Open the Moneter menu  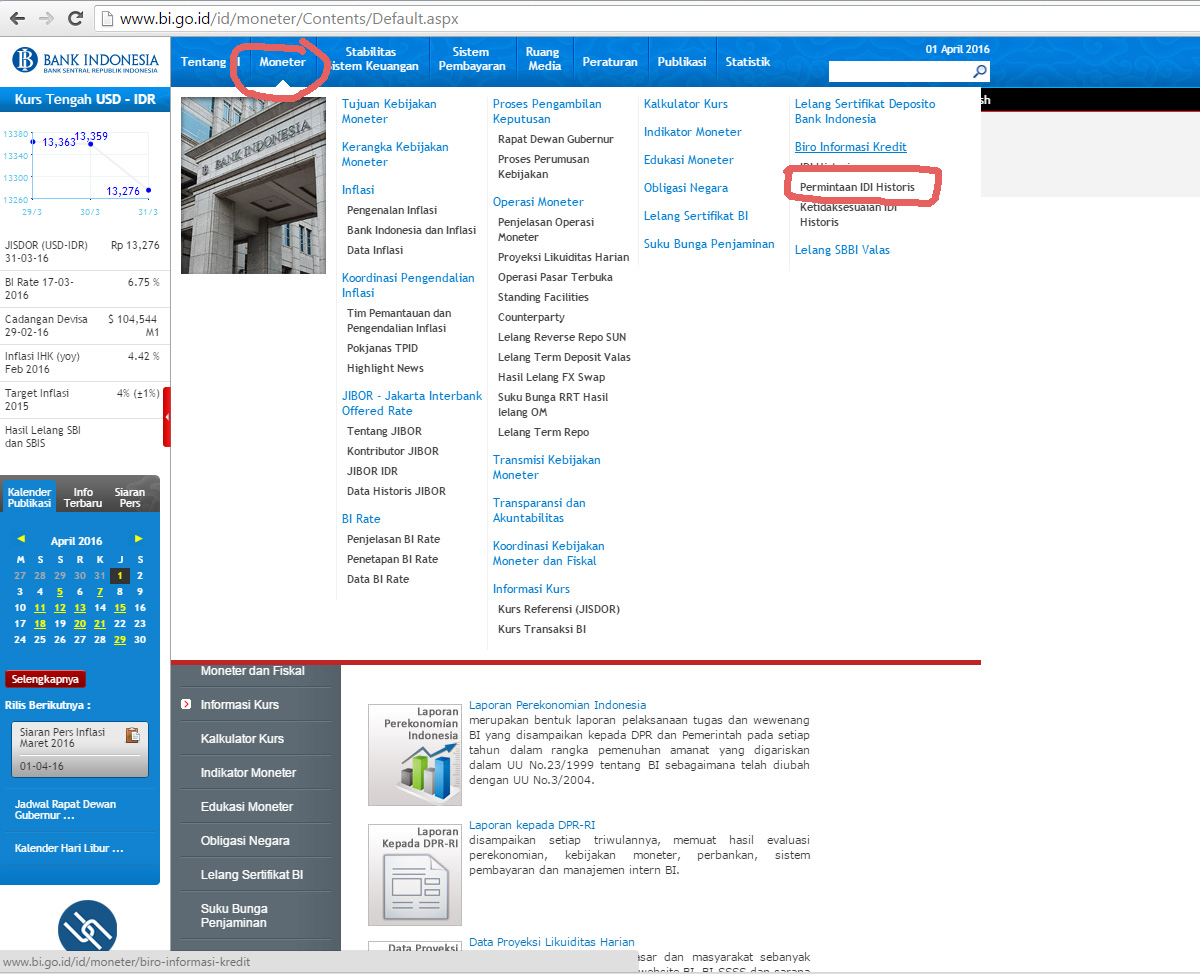(x=282, y=62)
